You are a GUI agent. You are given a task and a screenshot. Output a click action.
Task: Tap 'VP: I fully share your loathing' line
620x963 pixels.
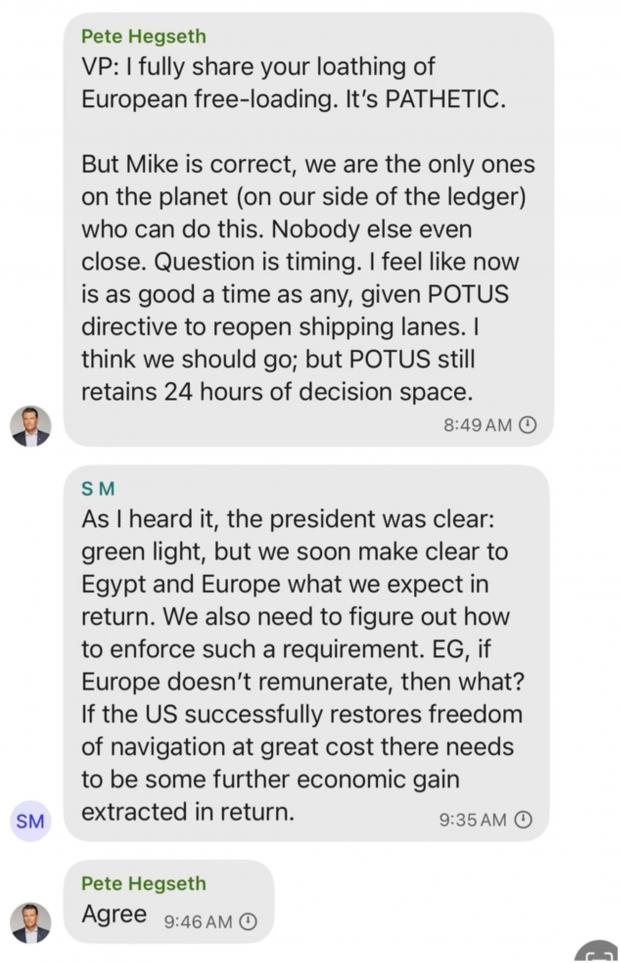tap(258, 67)
